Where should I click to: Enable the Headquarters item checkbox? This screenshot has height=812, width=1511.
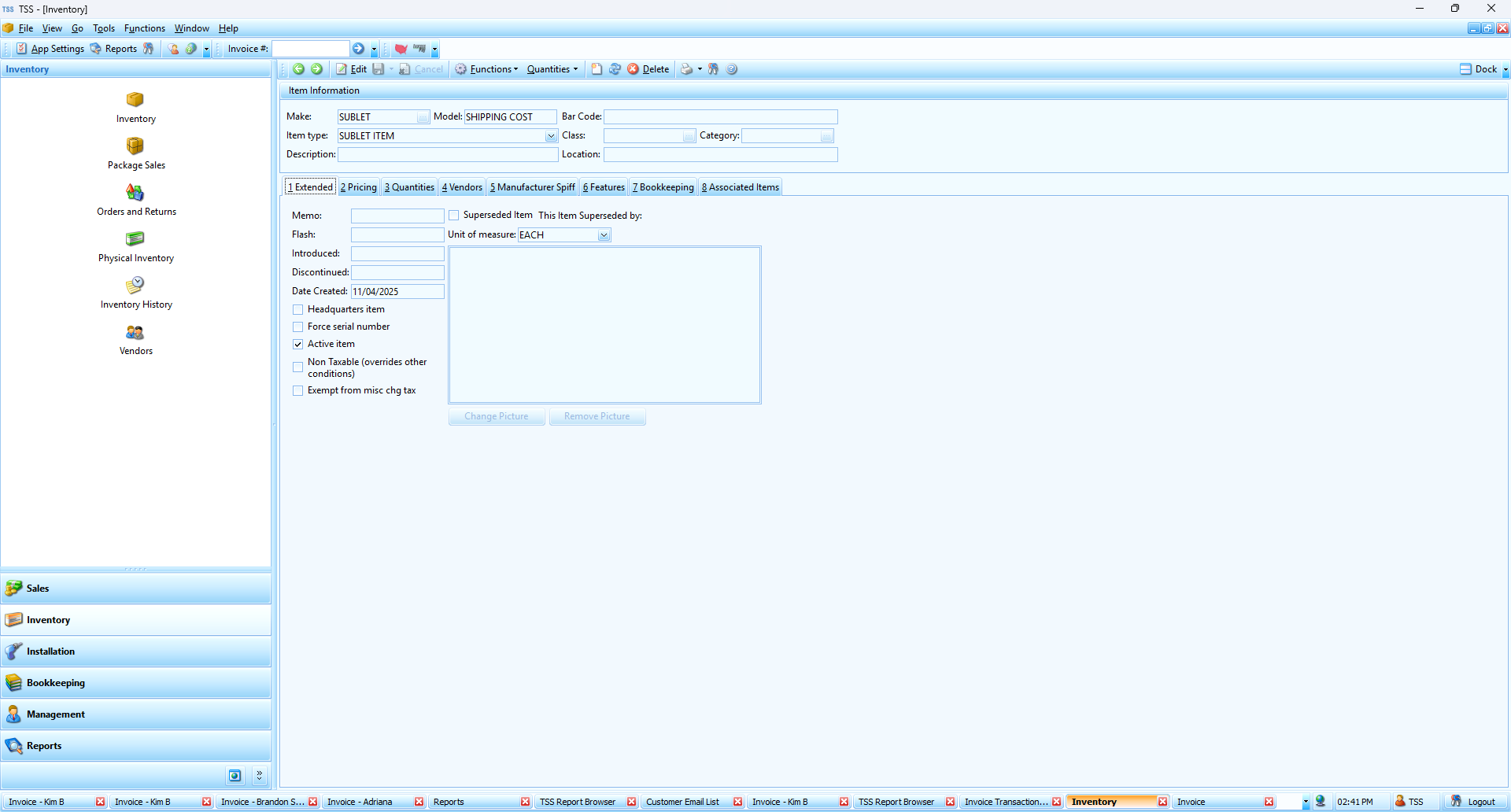[298, 310]
